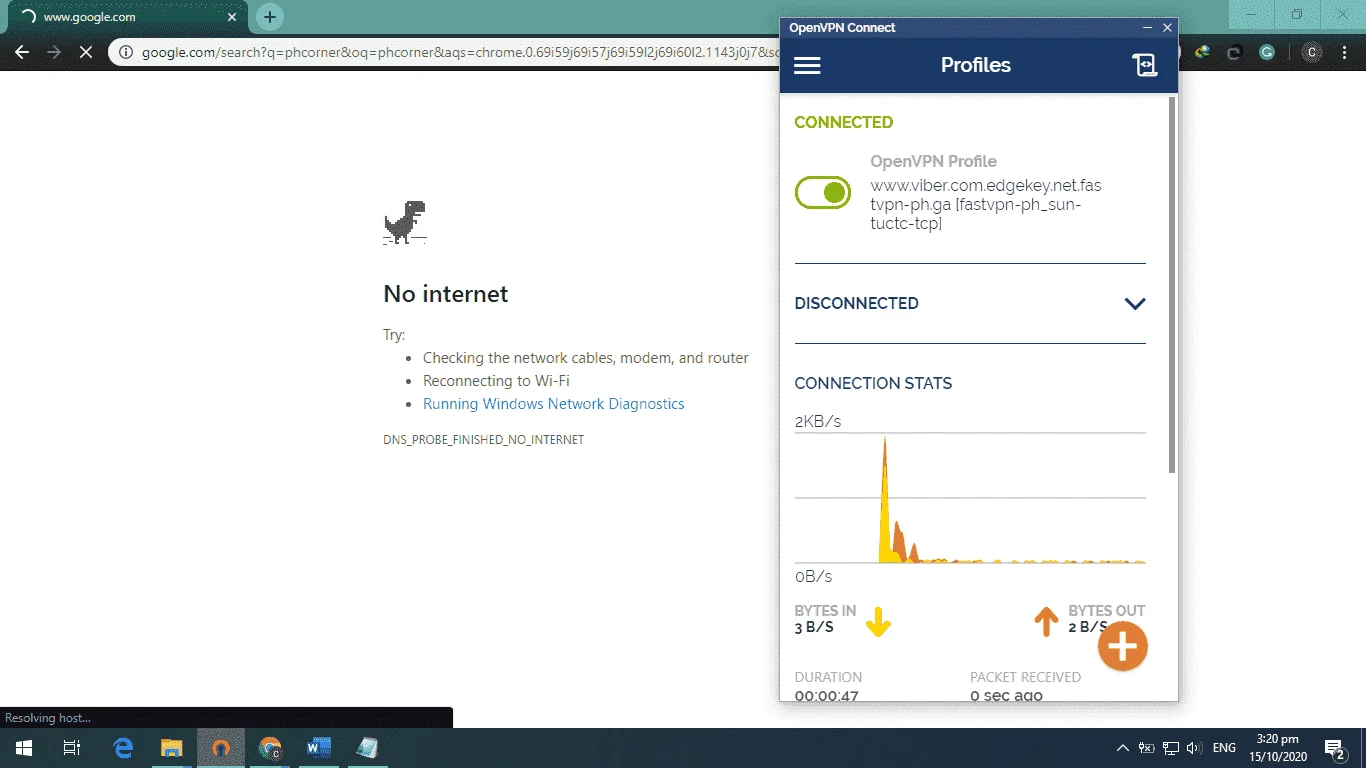The height and width of the screenshot is (768, 1366).
Task: Close the OpenVPN Connect window
Action: pos(1167,28)
